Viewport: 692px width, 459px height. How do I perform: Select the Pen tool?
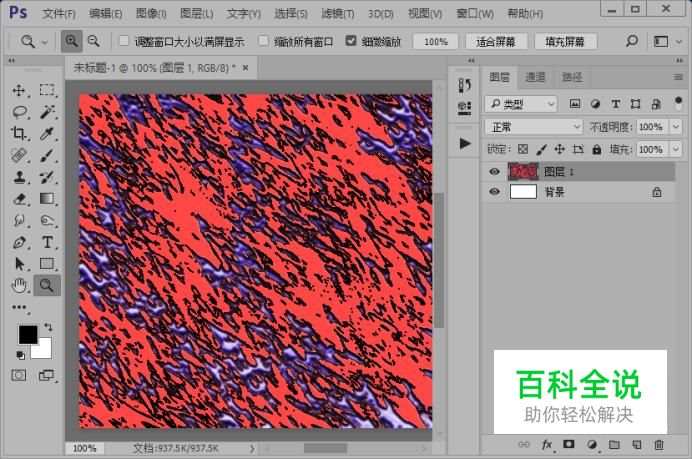coord(19,242)
